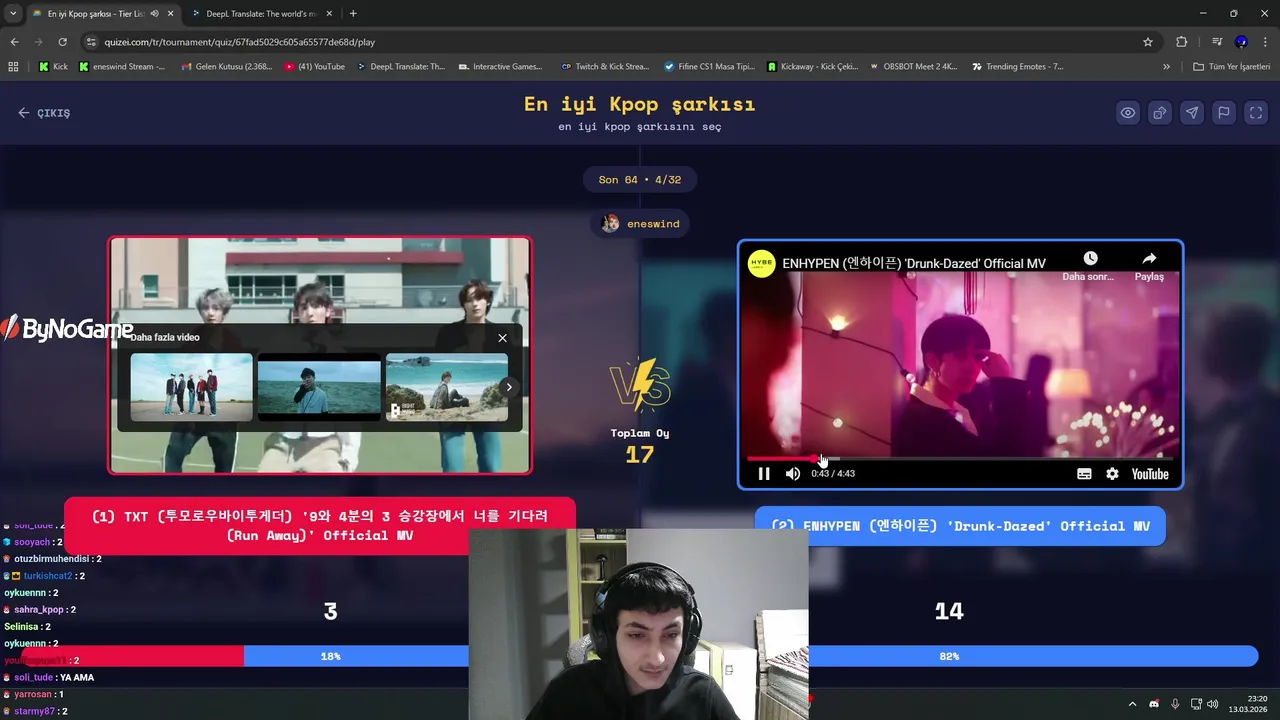Open a new browser tab
This screenshot has width=1280, height=720.
353,14
